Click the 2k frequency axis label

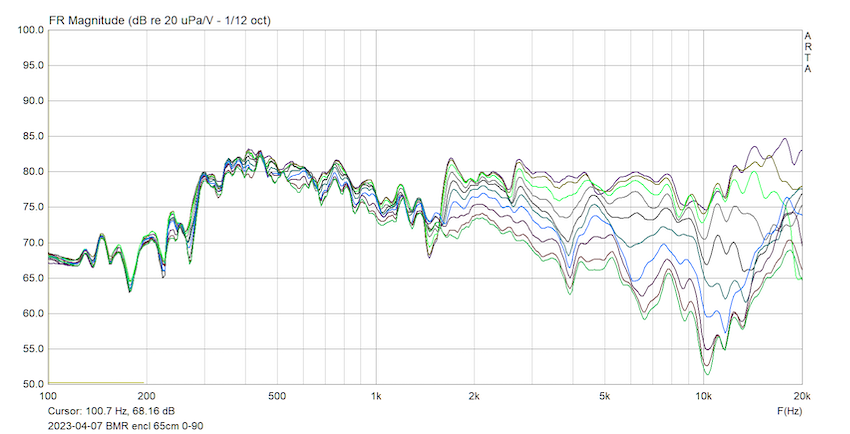474,397
